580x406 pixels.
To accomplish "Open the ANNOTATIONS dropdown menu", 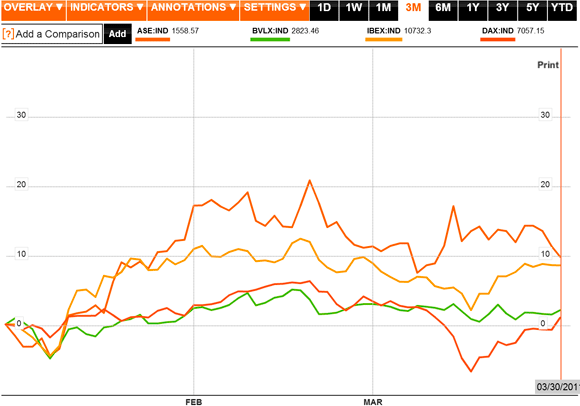I will [193, 10].
